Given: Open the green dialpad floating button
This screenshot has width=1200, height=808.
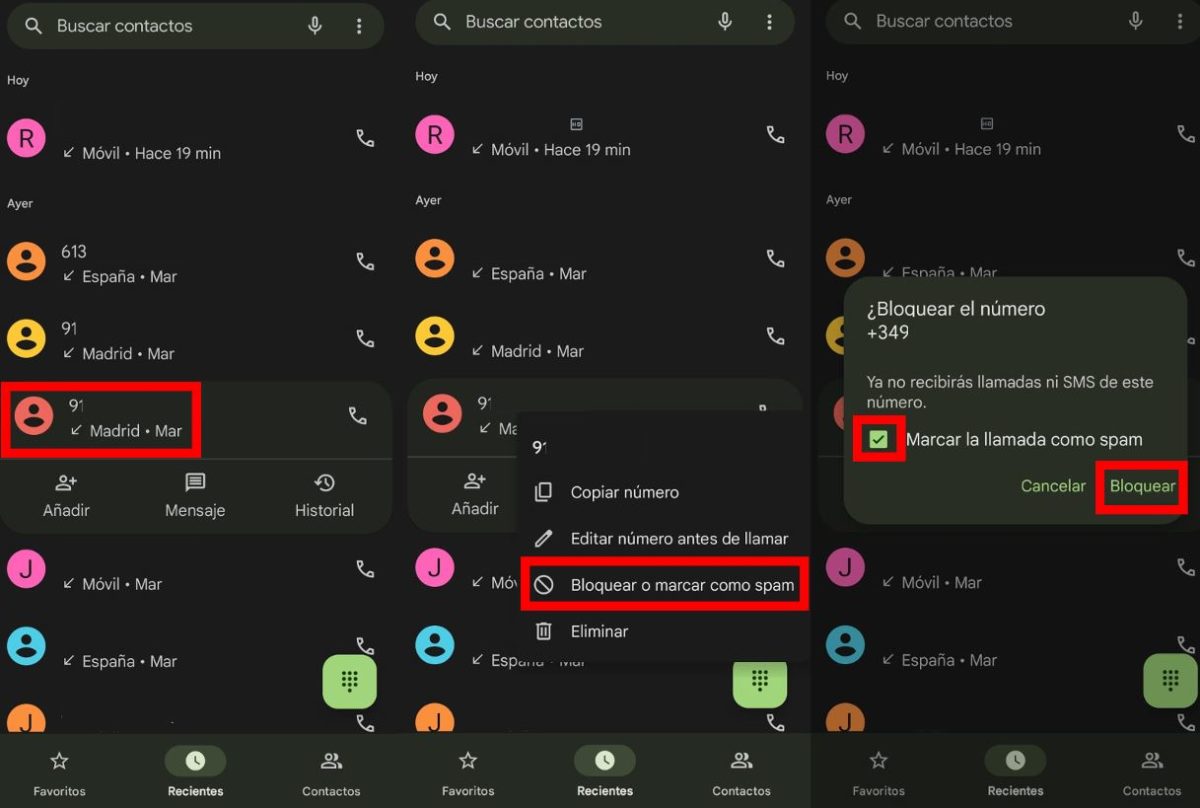Looking at the screenshot, I should [x=350, y=683].
